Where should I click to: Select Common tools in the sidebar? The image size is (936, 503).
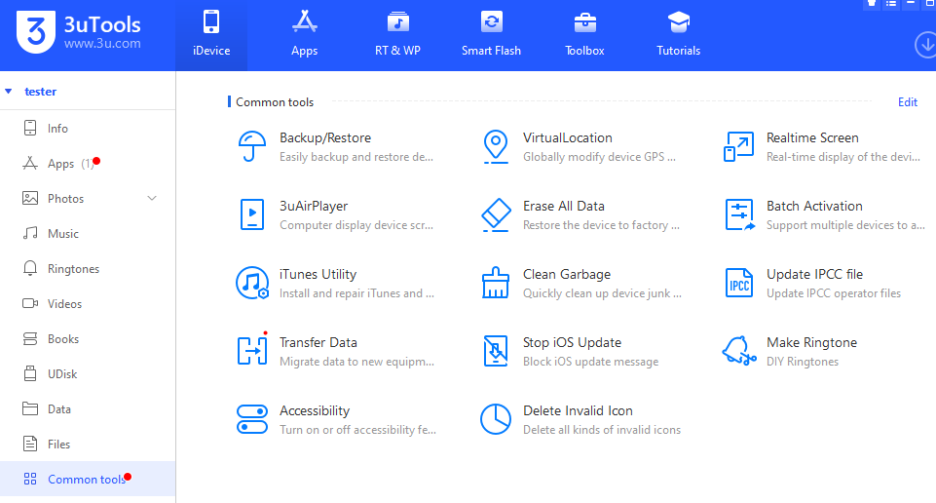click(88, 479)
